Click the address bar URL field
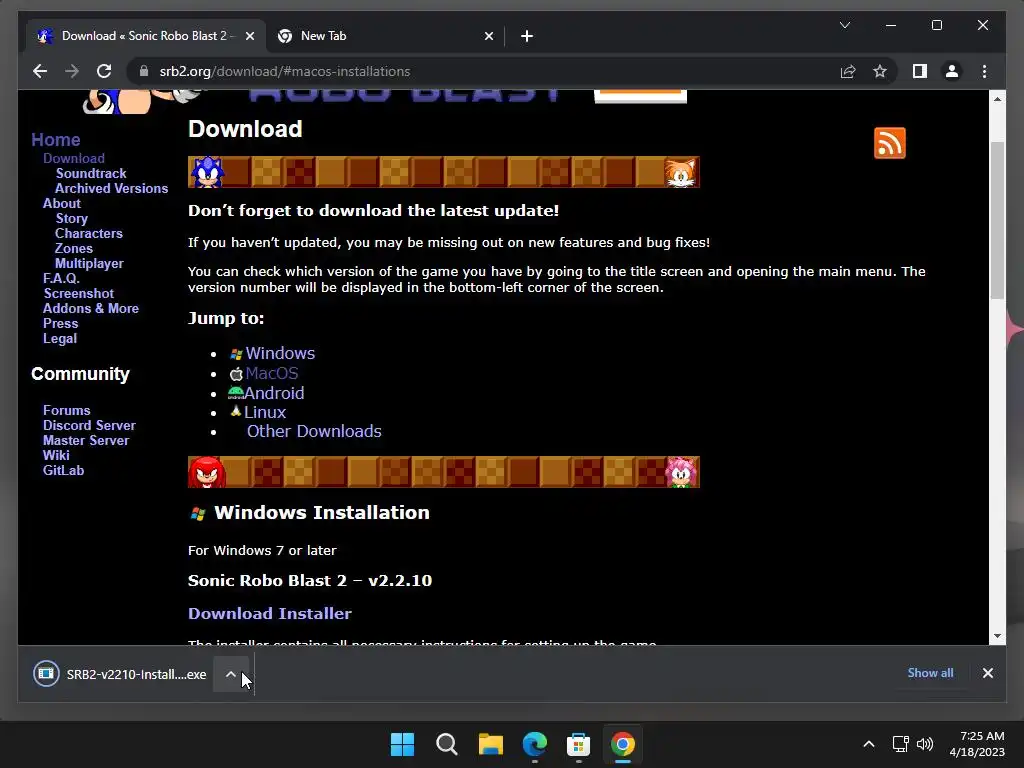 coord(483,71)
